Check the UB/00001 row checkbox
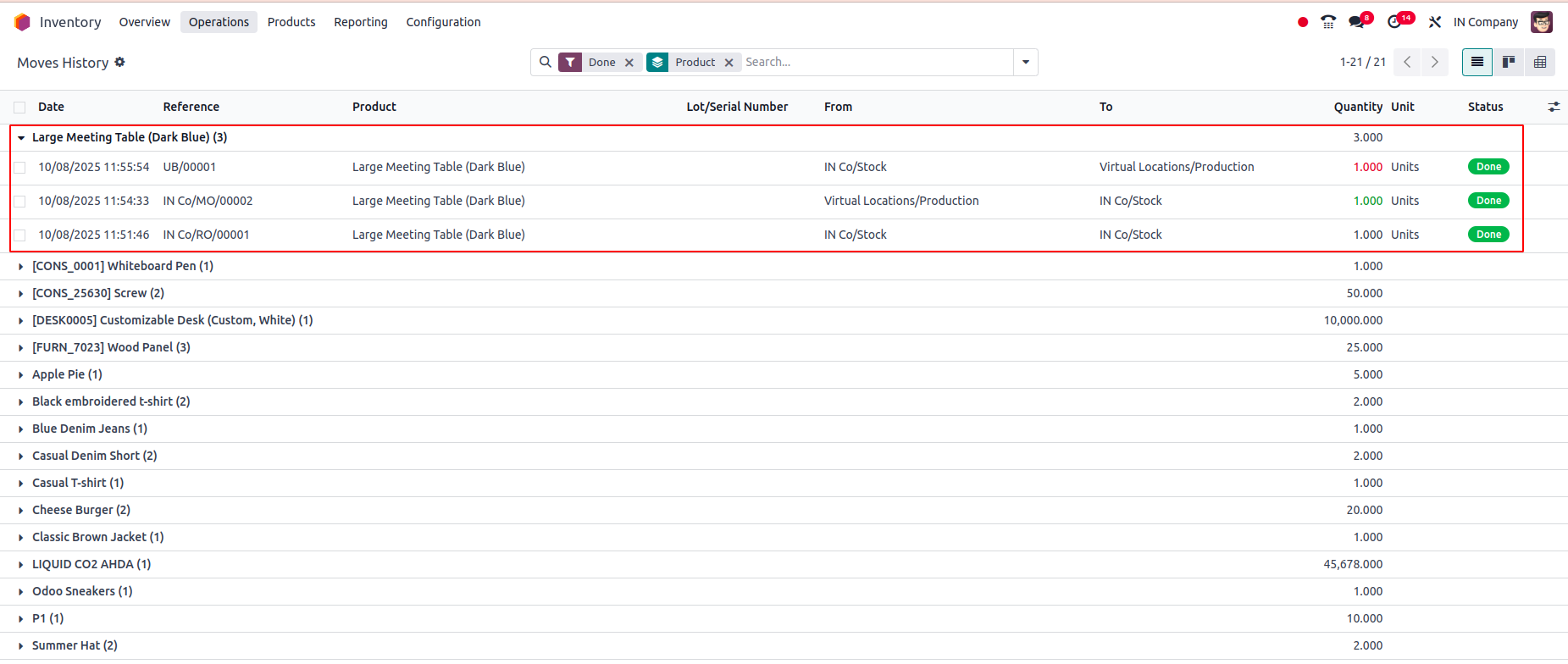Screen dimensions: 1568x664 (19, 168)
